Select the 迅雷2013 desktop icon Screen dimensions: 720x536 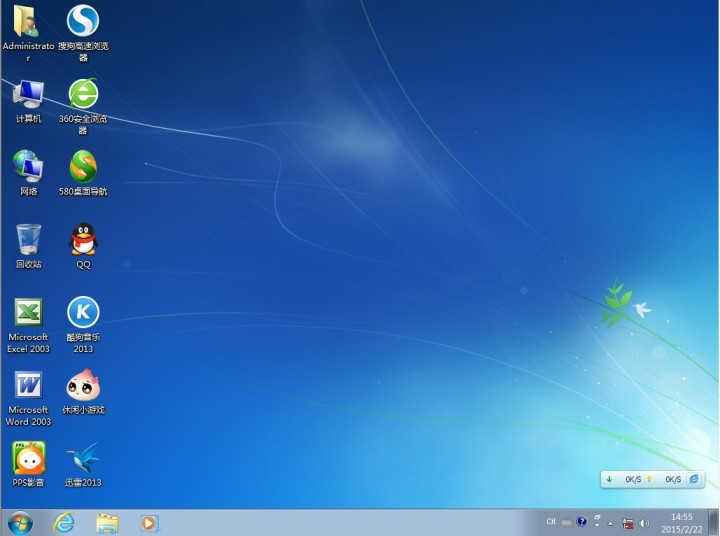tap(83, 459)
